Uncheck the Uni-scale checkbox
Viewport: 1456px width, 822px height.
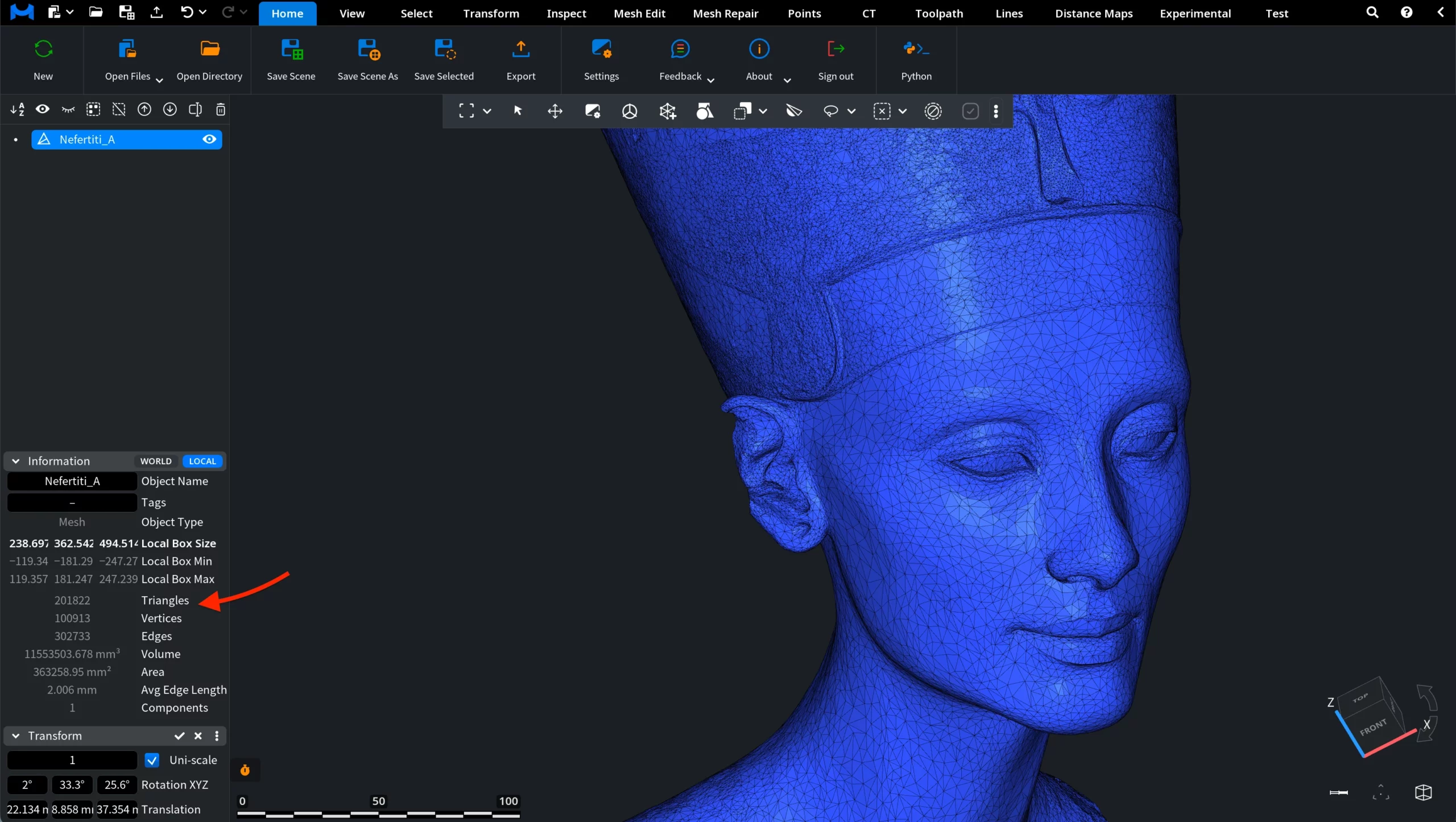tap(152, 761)
